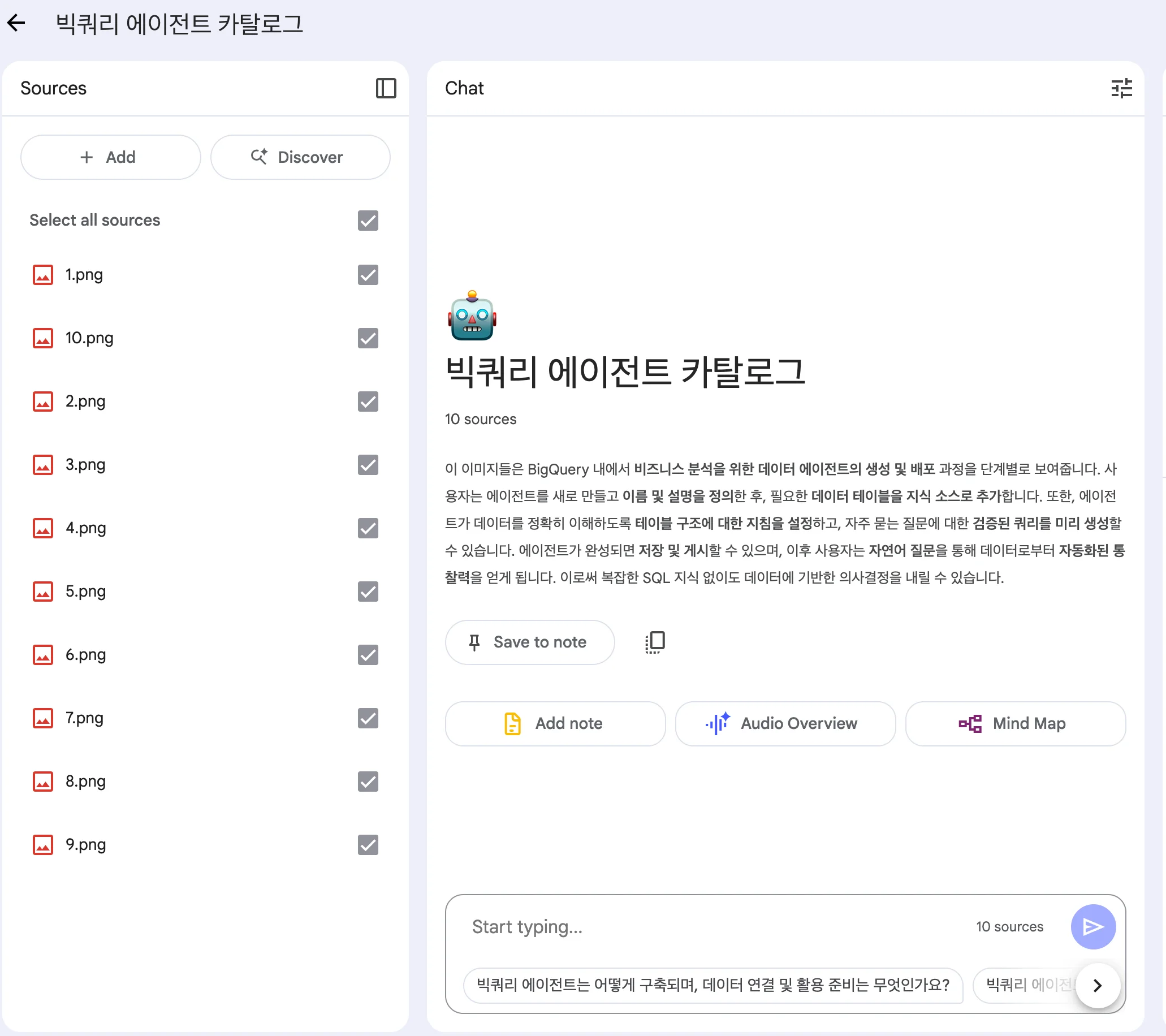This screenshot has height=1036, width=1166.
Task: Click the image icon next to 7.png
Action: click(43, 718)
